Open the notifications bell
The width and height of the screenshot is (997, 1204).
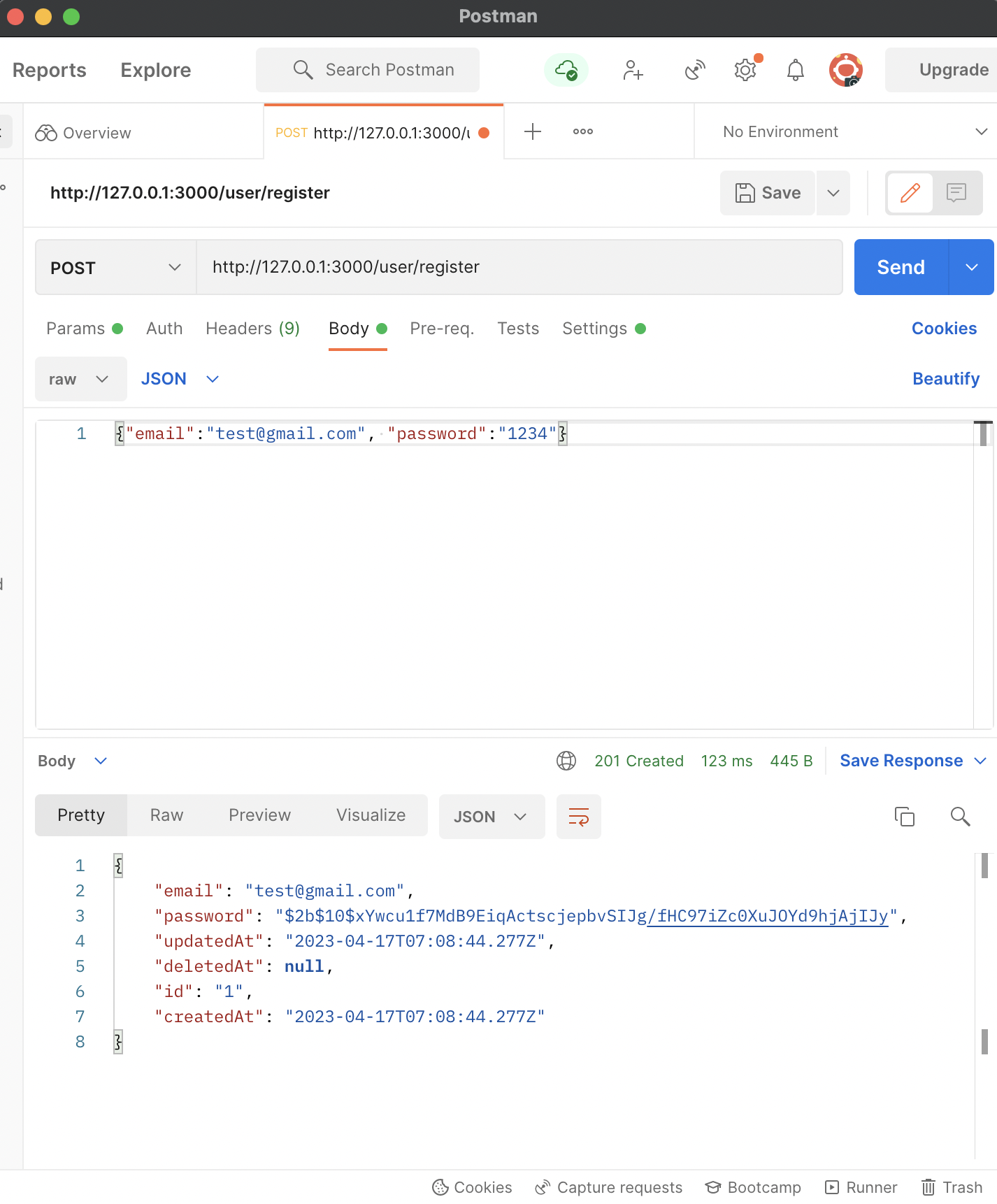796,70
